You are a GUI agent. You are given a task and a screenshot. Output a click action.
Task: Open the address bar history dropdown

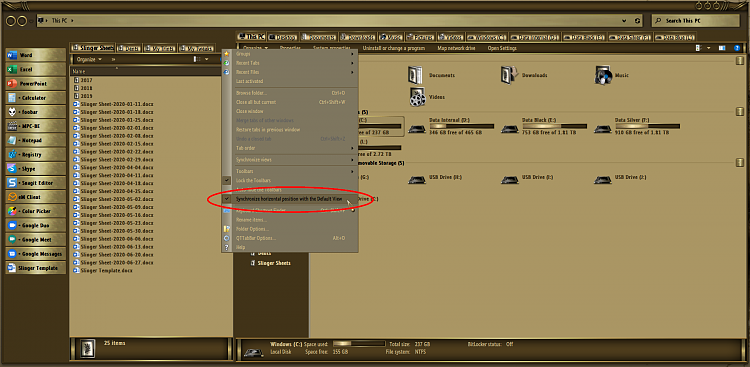[624, 21]
